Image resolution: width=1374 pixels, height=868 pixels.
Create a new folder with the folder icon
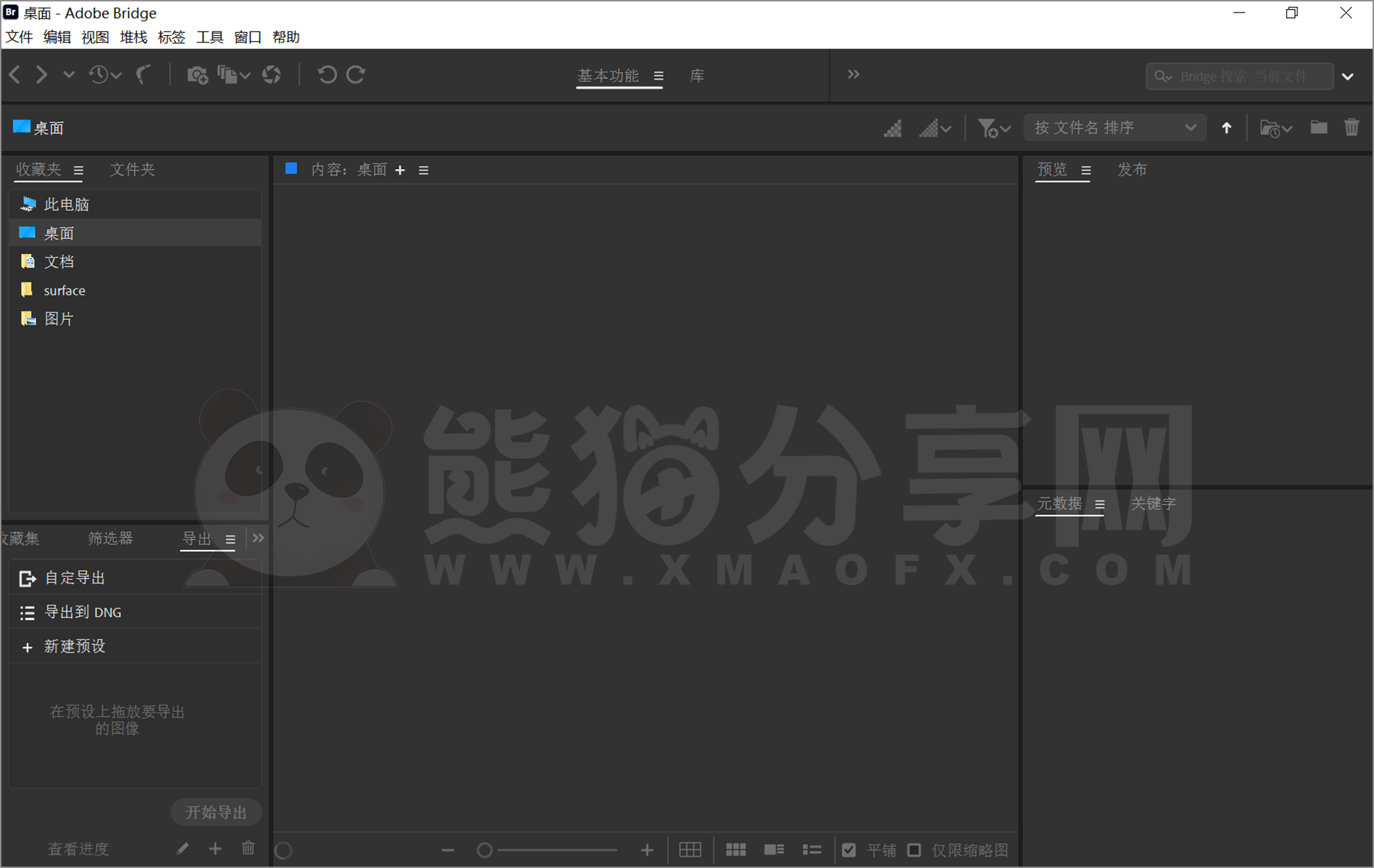click(1318, 128)
